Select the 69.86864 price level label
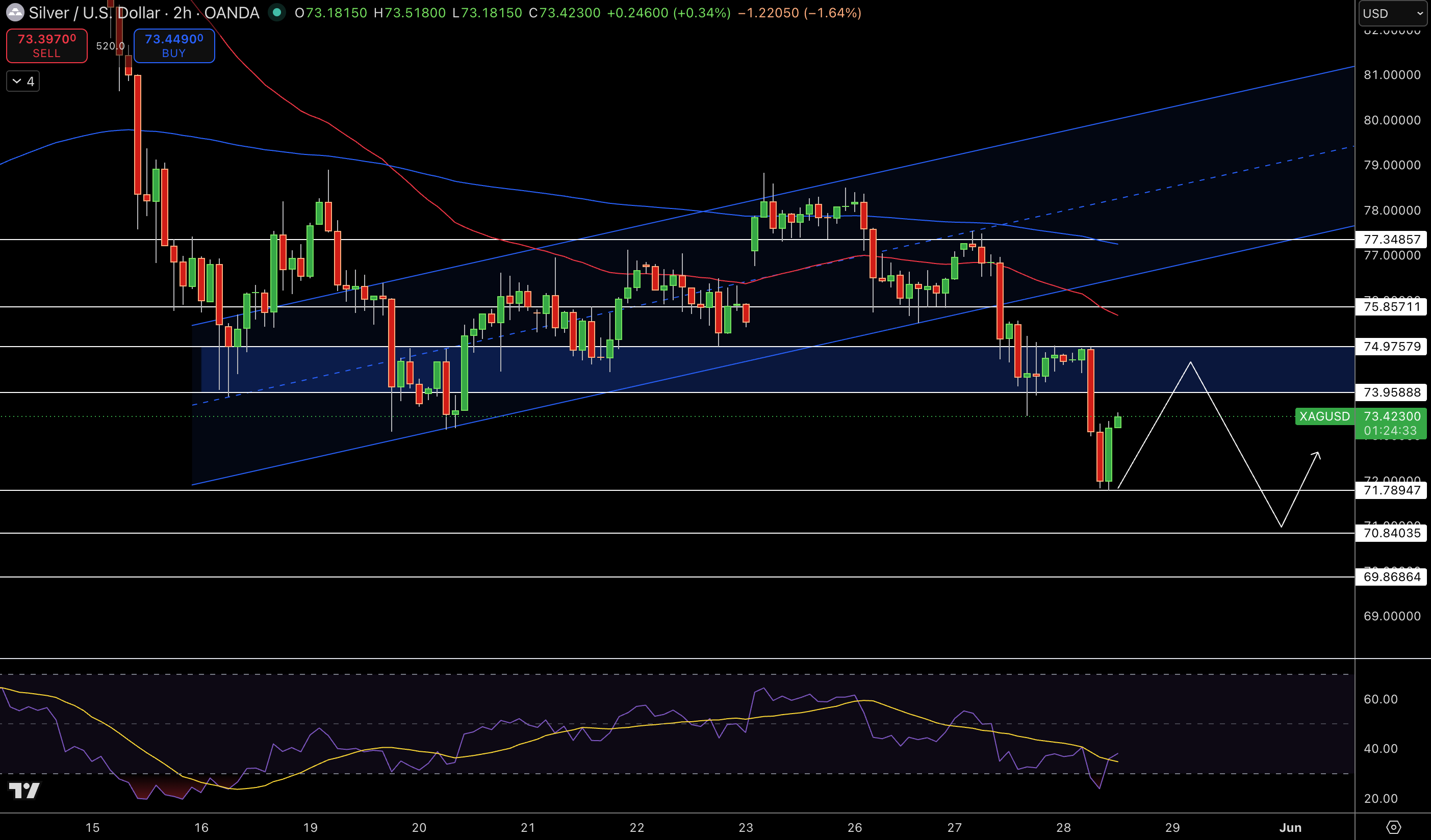The image size is (1431, 840). click(1391, 576)
